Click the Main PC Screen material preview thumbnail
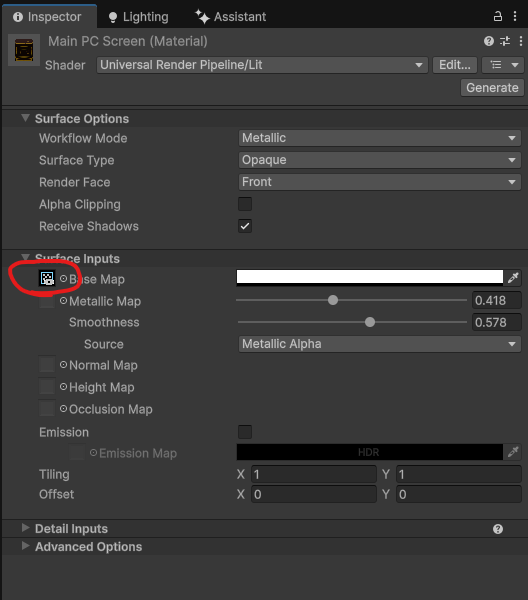The width and height of the screenshot is (528, 600). tap(24, 50)
